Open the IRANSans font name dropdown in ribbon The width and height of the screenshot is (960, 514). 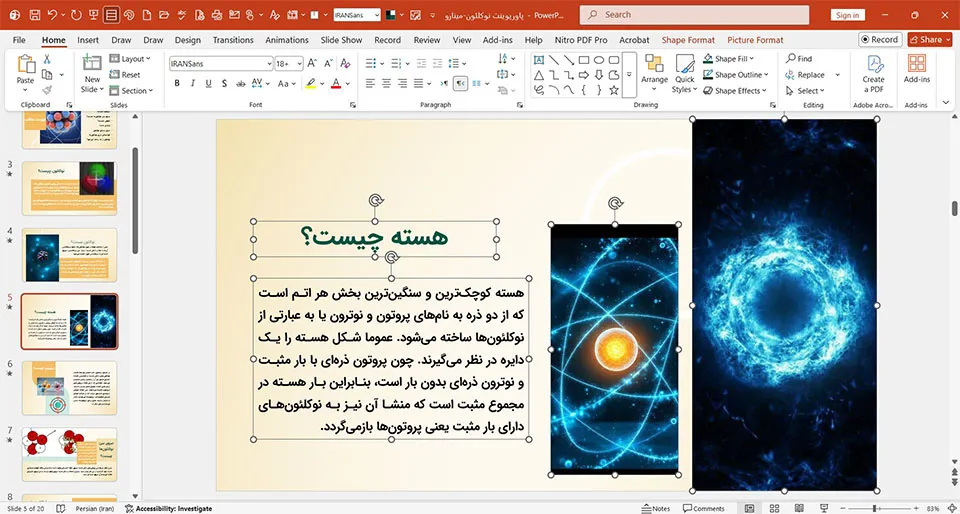(x=269, y=64)
